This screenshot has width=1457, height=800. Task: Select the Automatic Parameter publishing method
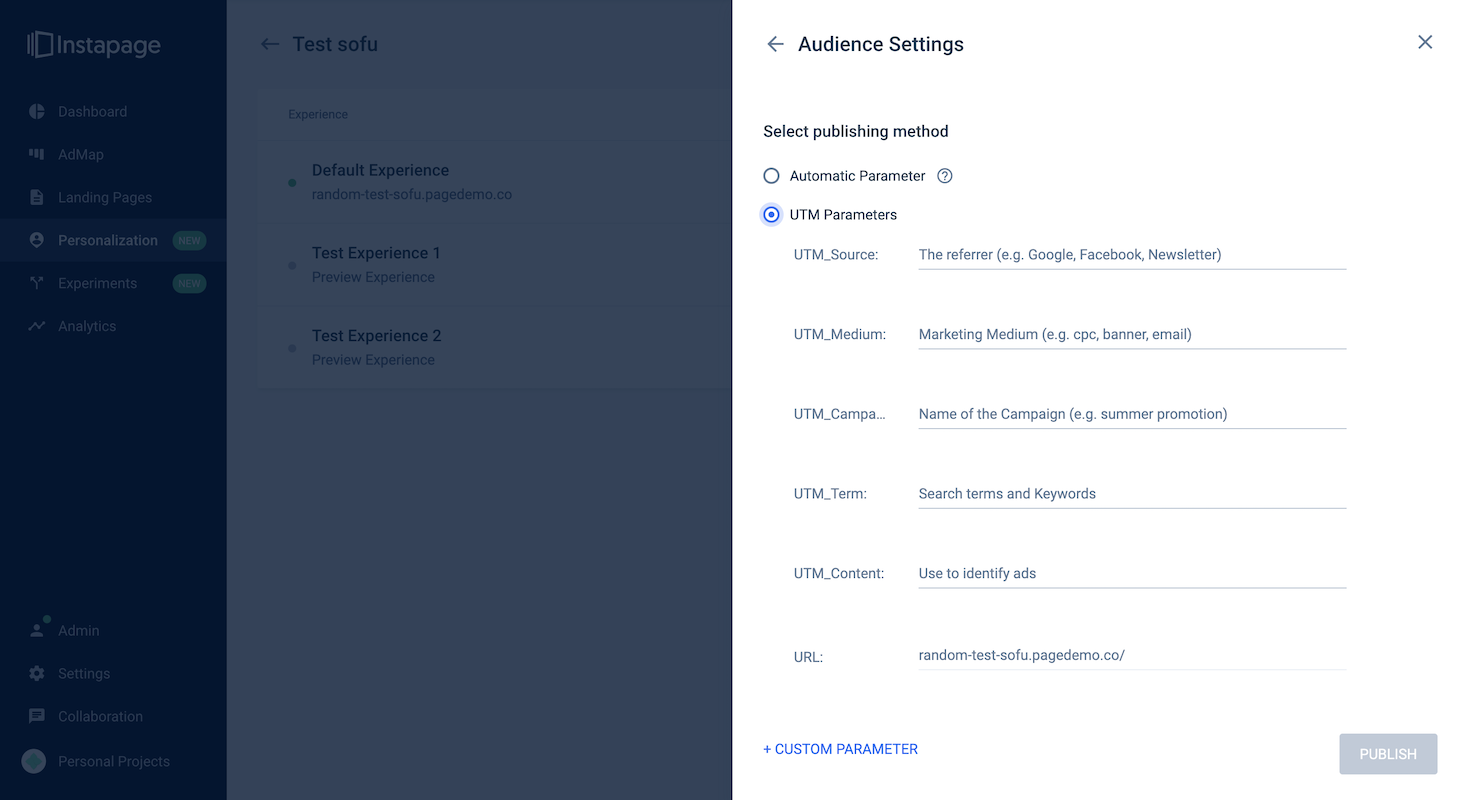point(771,175)
